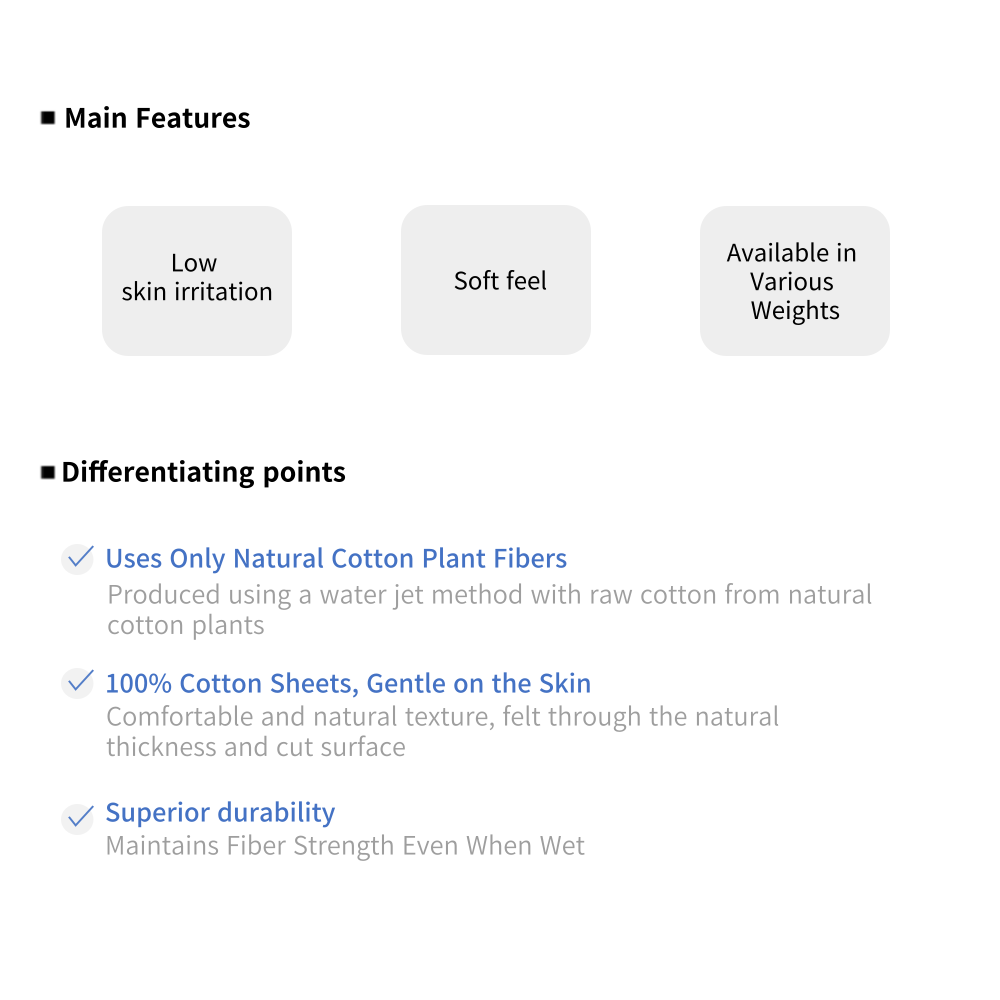1000x1000 pixels.
Task: Click the word 'Weights' in the third card
Action: coord(795,311)
